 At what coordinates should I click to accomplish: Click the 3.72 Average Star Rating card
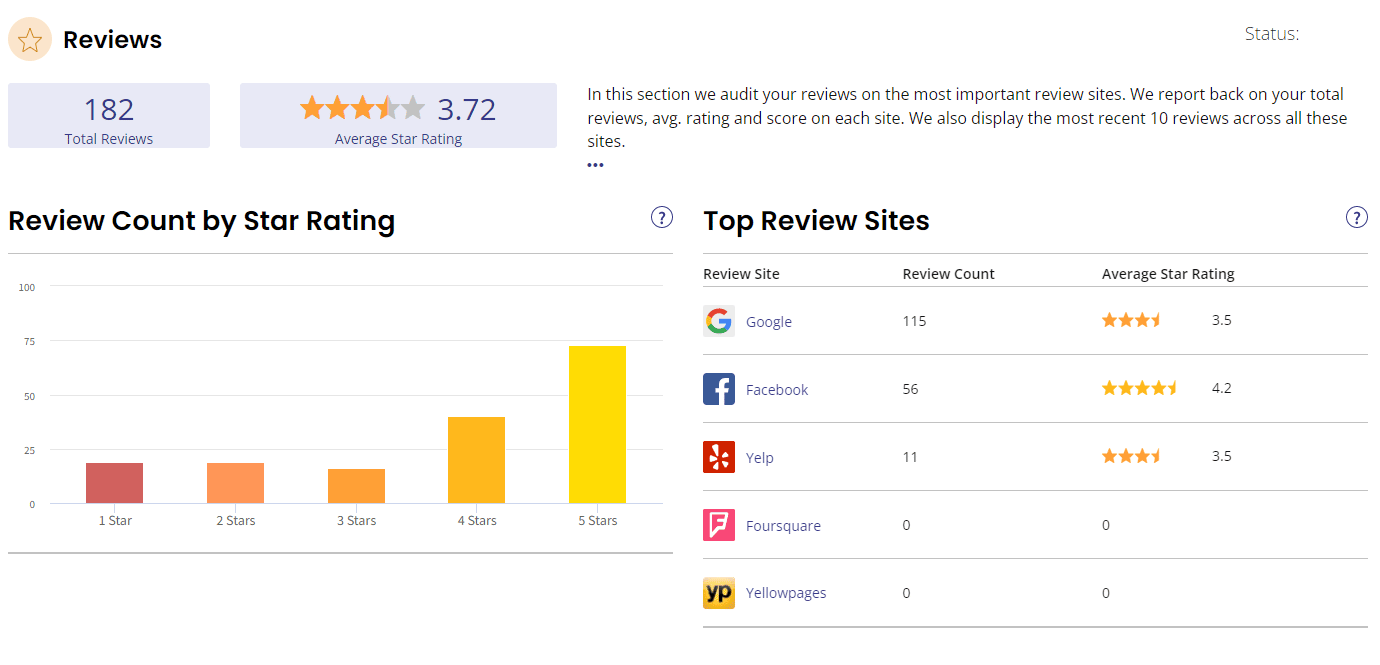[398, 116]
